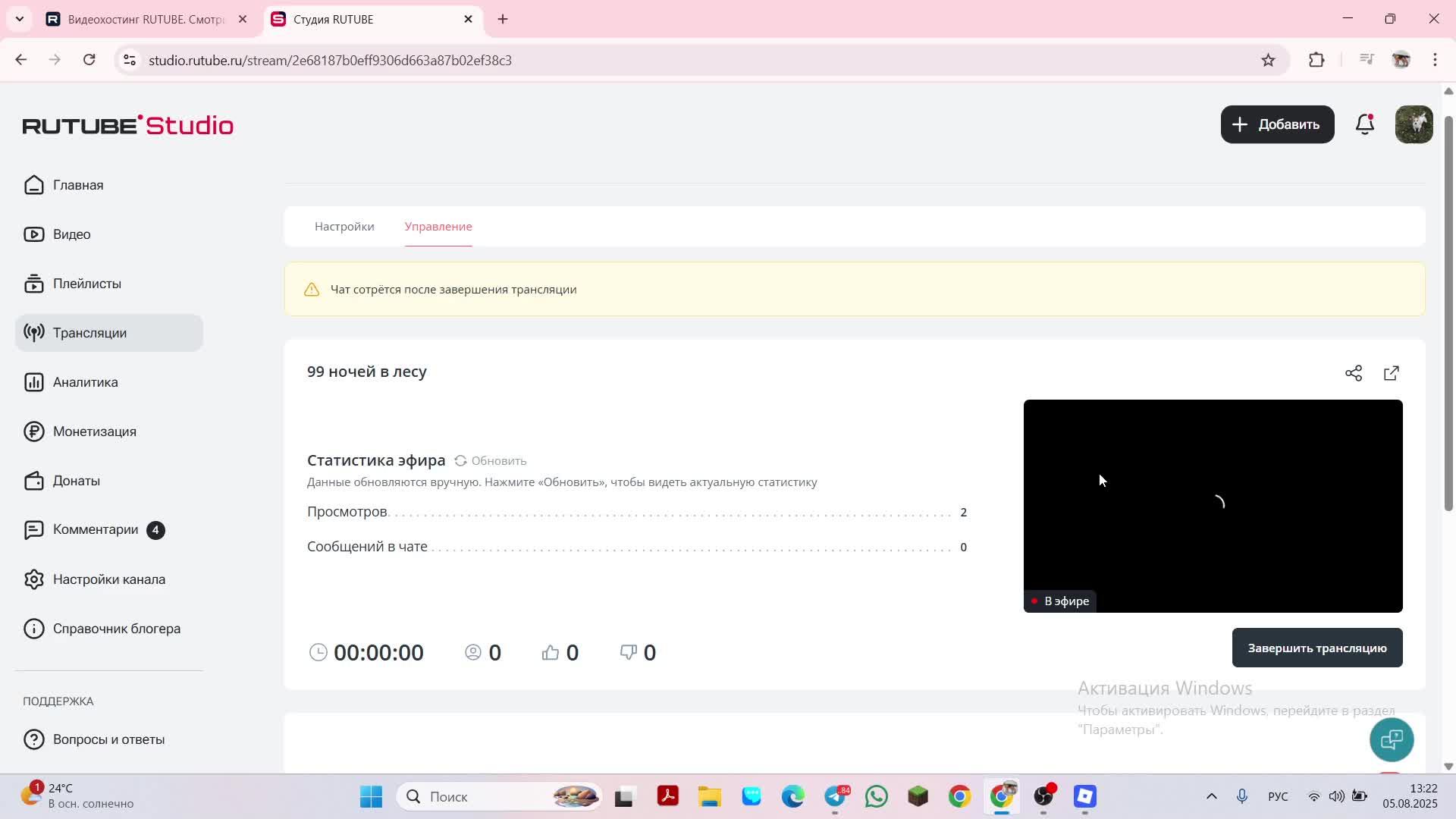1456x819 pixels.
Task: Switch to the Настройки tab
Action: pos(344,227)
